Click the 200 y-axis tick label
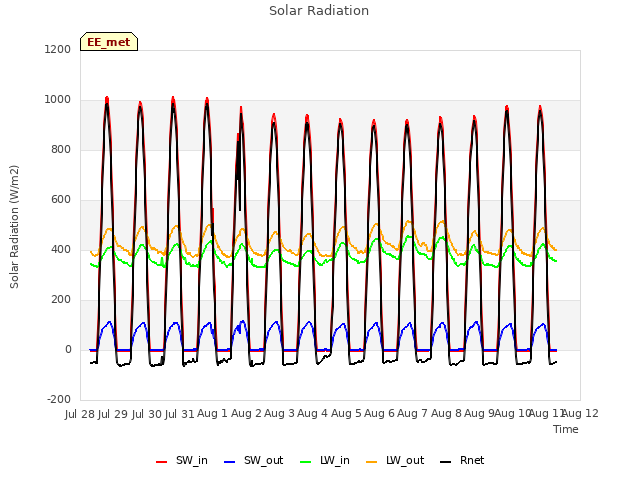The height and width of the screenshot is (480, 640). pyautogui.click(x=61, y=300)
